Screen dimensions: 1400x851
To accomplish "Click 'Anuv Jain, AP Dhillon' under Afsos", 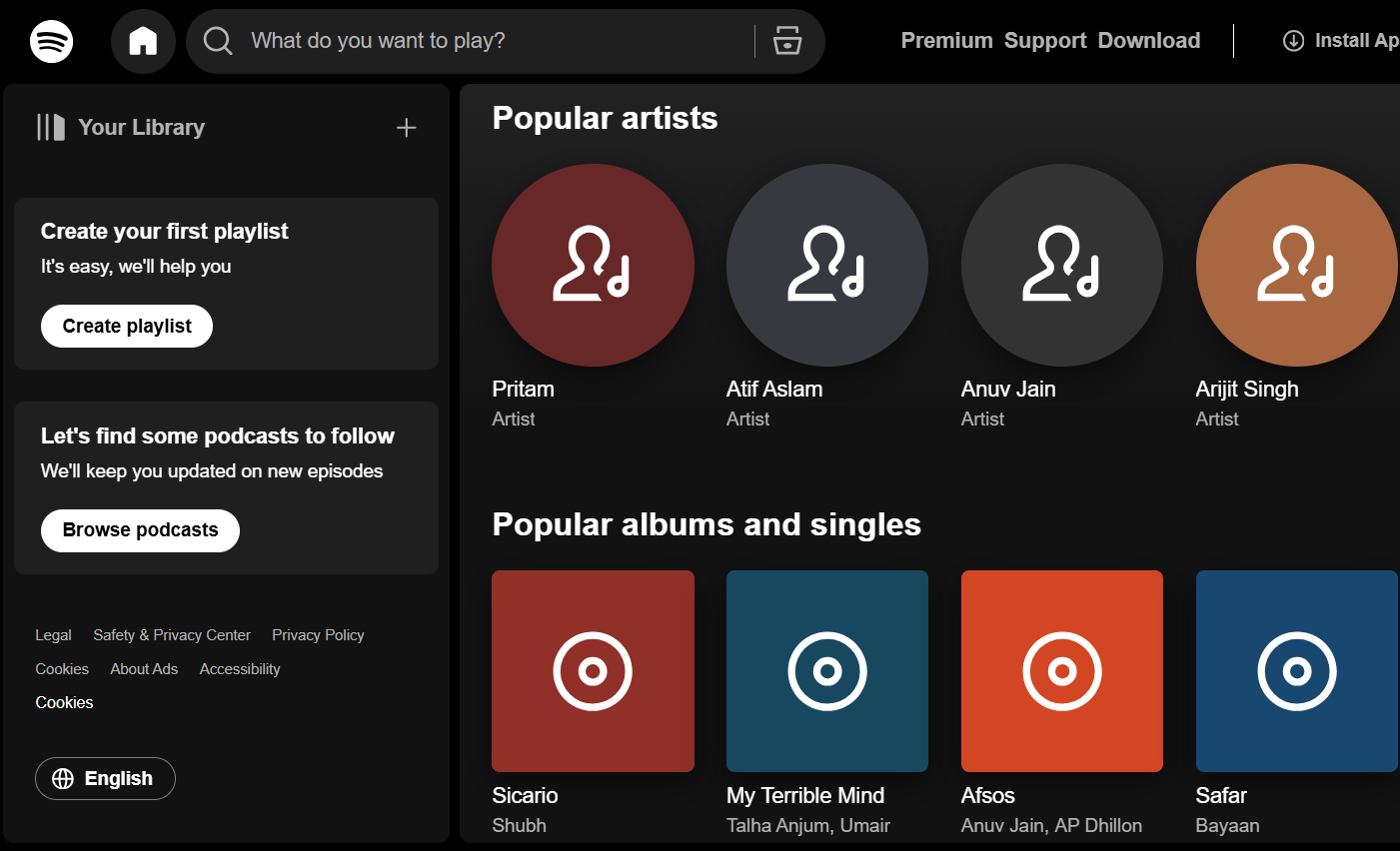I will (1051, 826).
